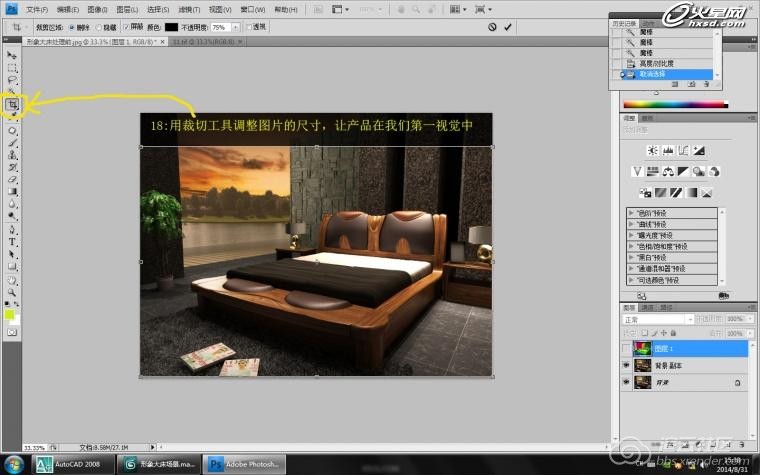Hide the 背景 副本 layer
This screenshot has height=475, width=760.
click(626, 365)
